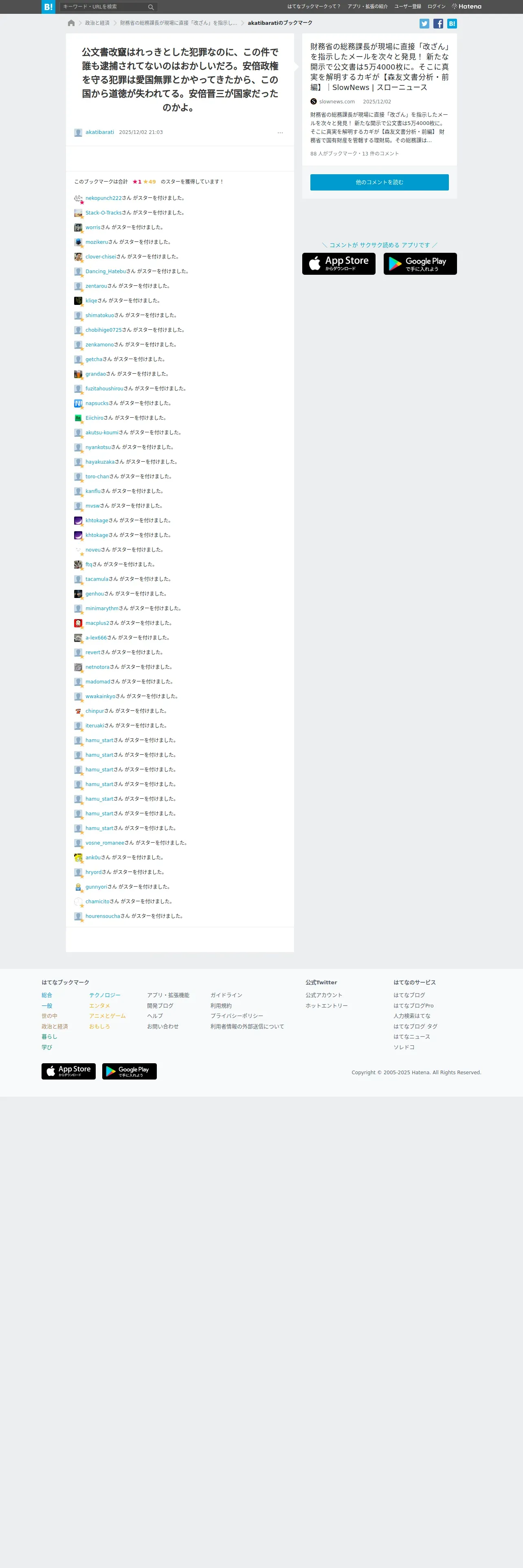523x1568 pixels.
Task: Open 政治と経済 breadcrumb link
Action: tap(97, 23)
